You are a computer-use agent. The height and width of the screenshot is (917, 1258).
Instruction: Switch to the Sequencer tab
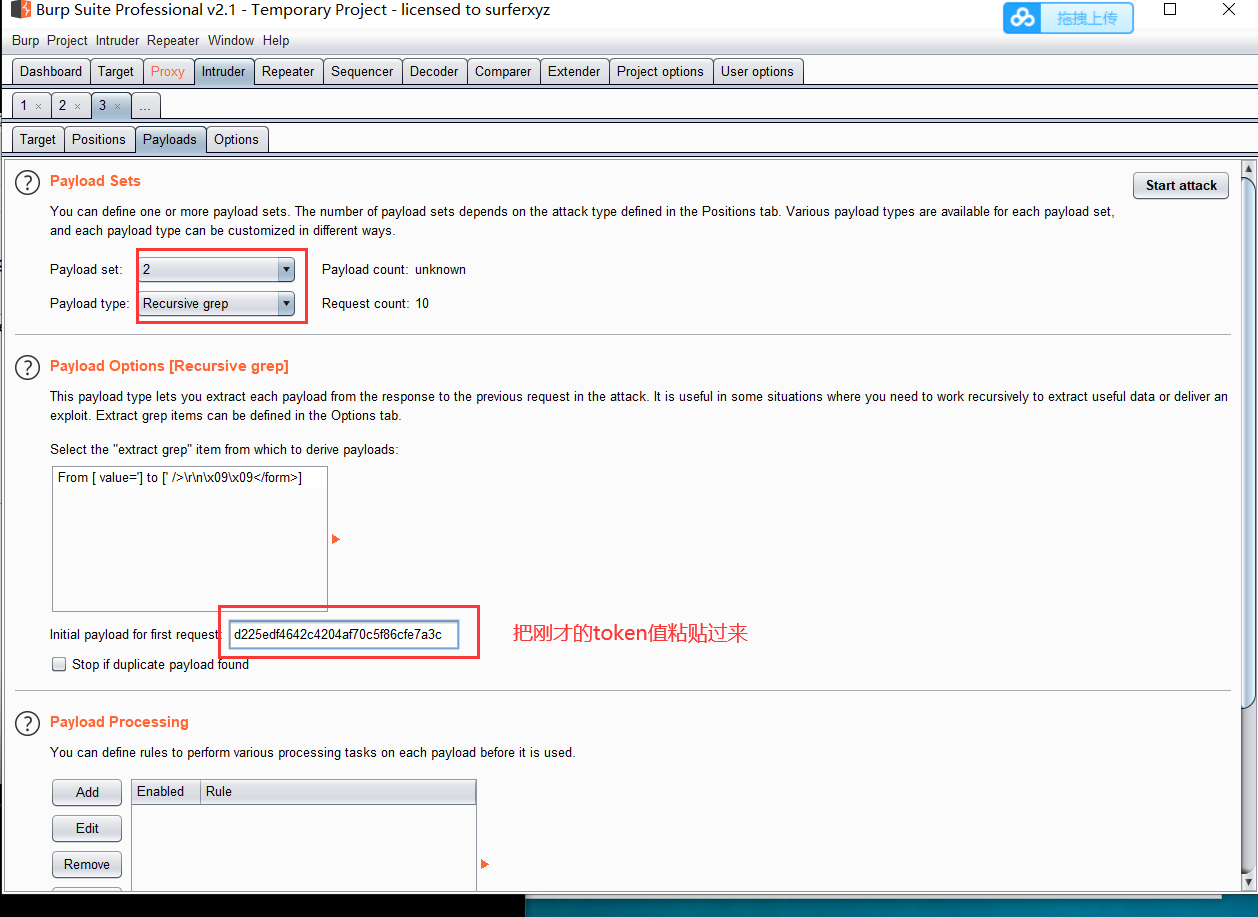coord(362,72)
